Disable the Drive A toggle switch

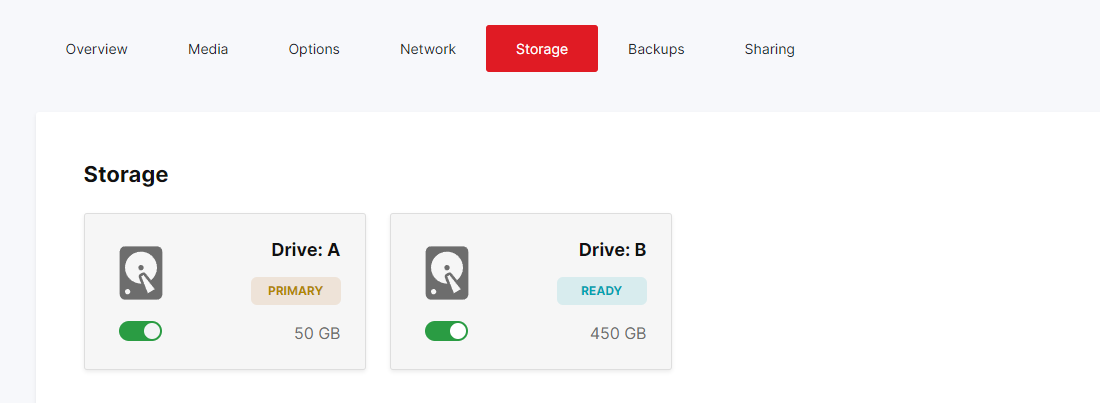coord(141,331)
